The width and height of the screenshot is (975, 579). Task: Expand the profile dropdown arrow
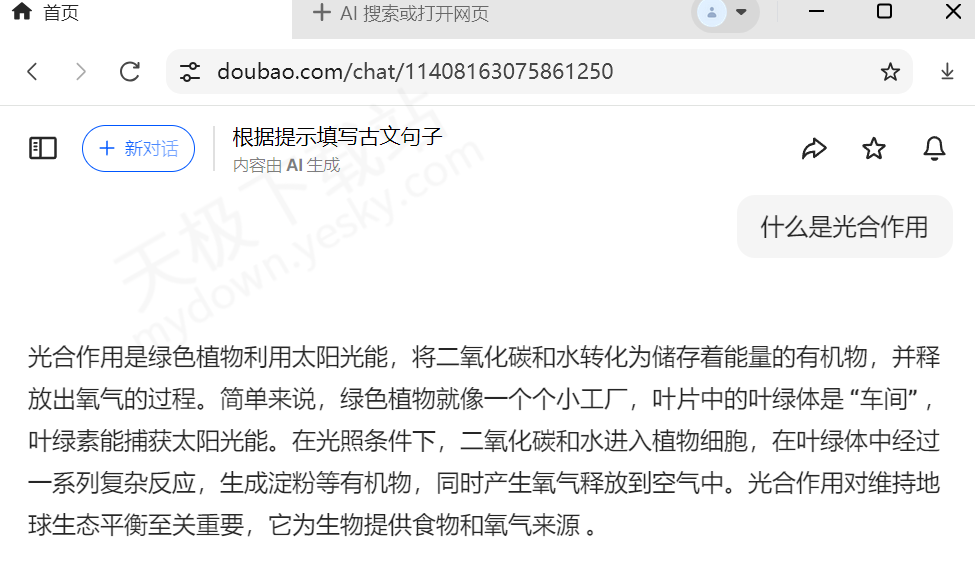point(741,12)
